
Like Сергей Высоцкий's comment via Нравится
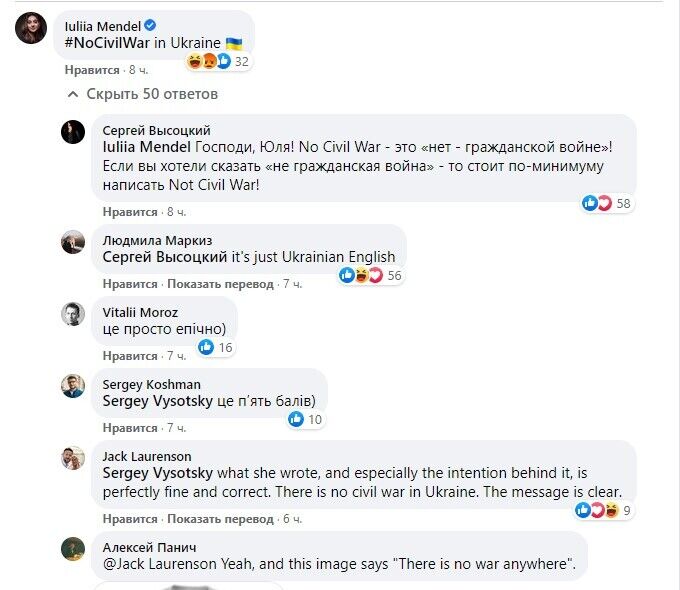130,212
